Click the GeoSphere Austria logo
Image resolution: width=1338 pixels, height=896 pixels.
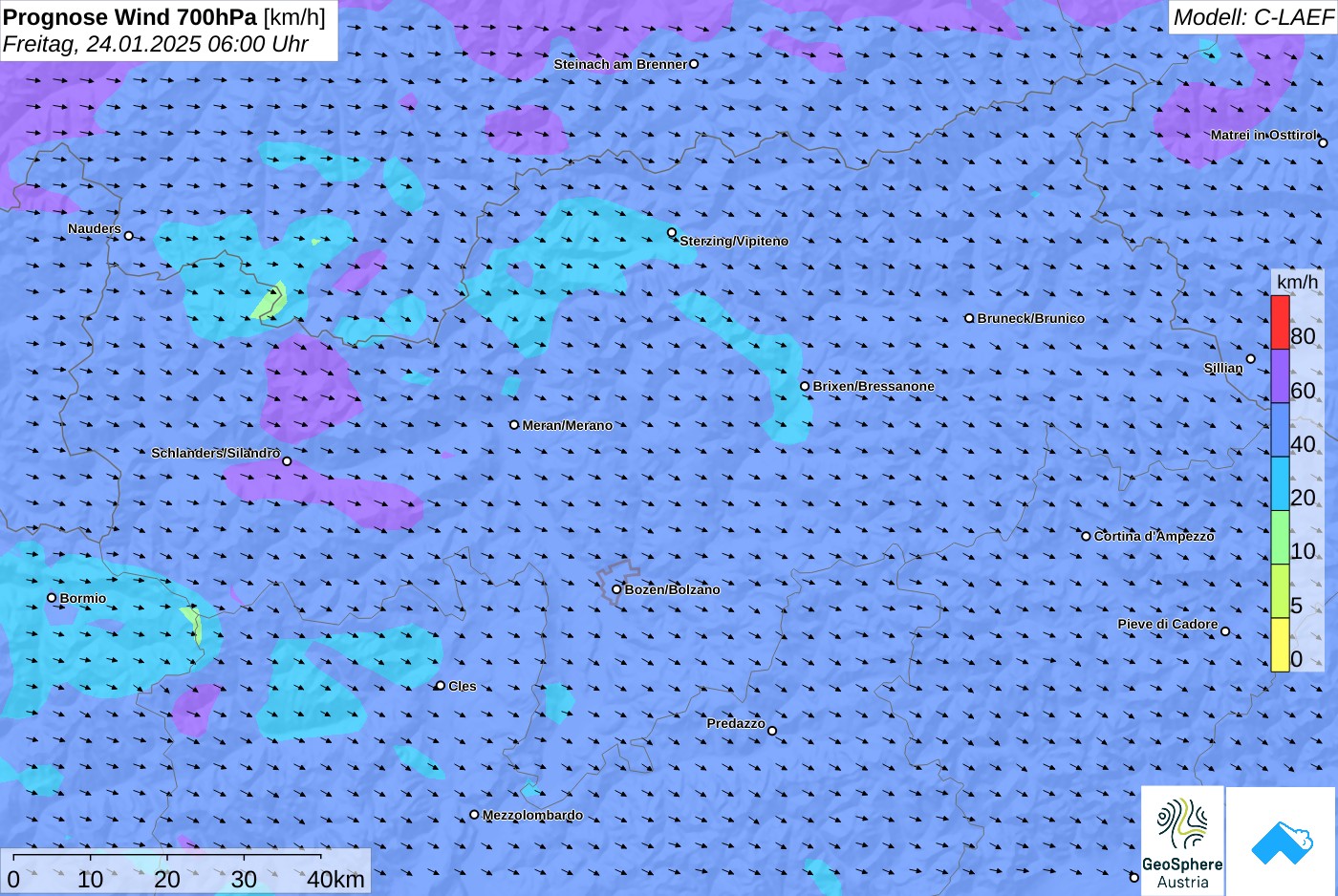[x=1182, y=841]
